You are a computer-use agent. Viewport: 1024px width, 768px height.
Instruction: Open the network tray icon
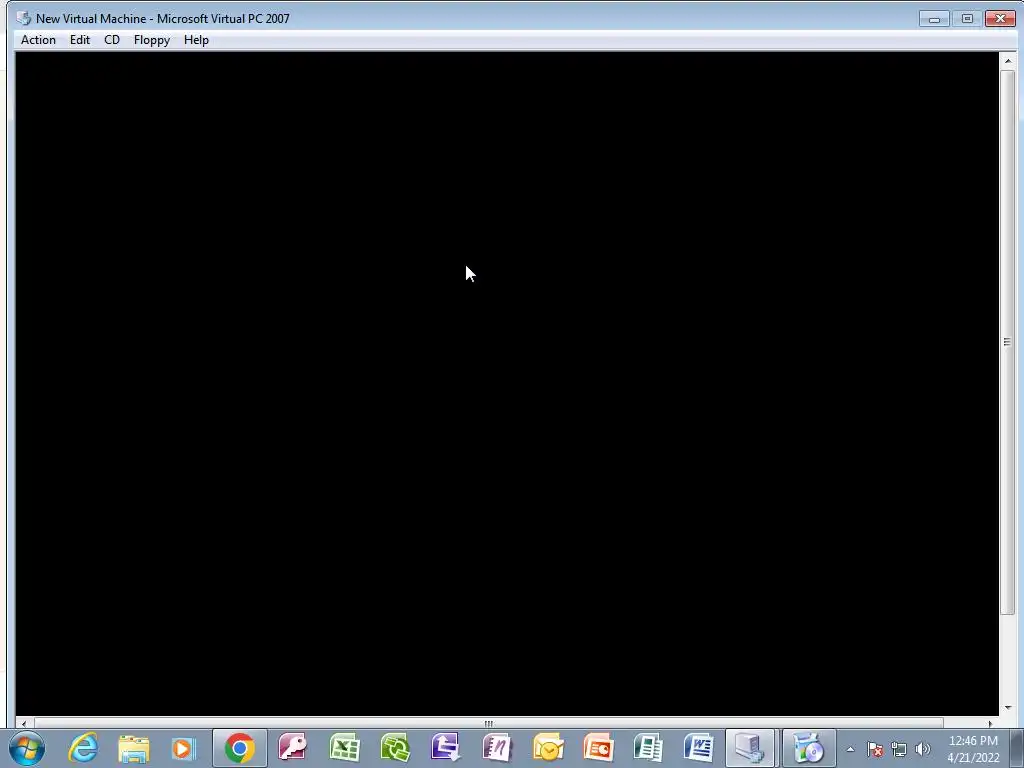coord(899,749)
